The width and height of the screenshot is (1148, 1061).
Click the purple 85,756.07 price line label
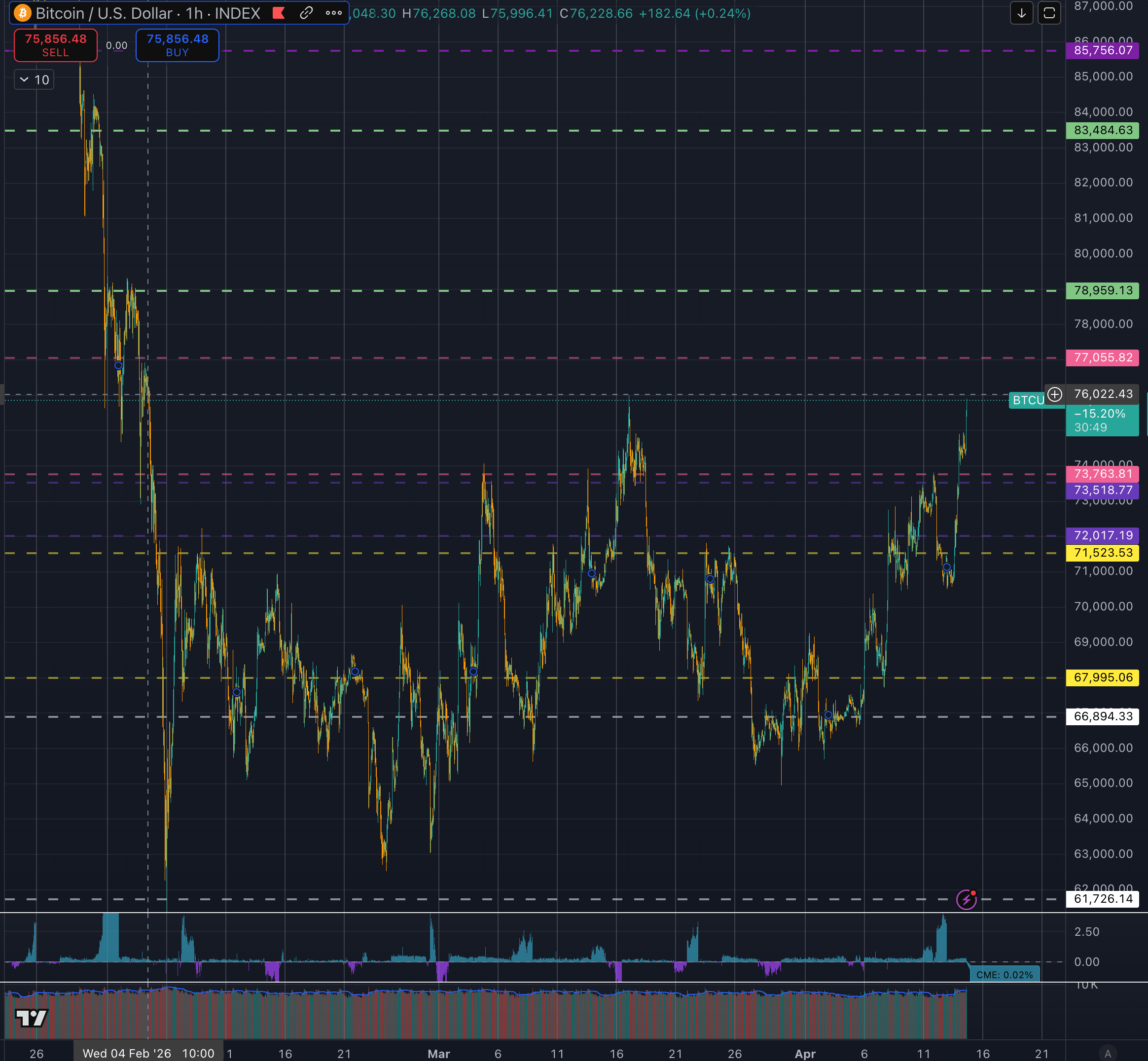coord(1102,51)
